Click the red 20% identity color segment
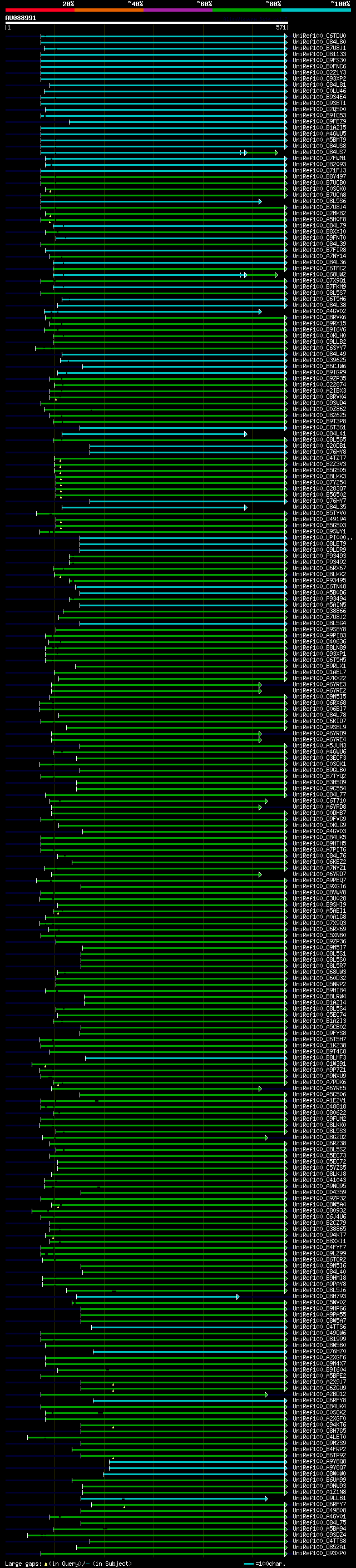This screenshot has width=356, height=1568. tap(39, 10)
